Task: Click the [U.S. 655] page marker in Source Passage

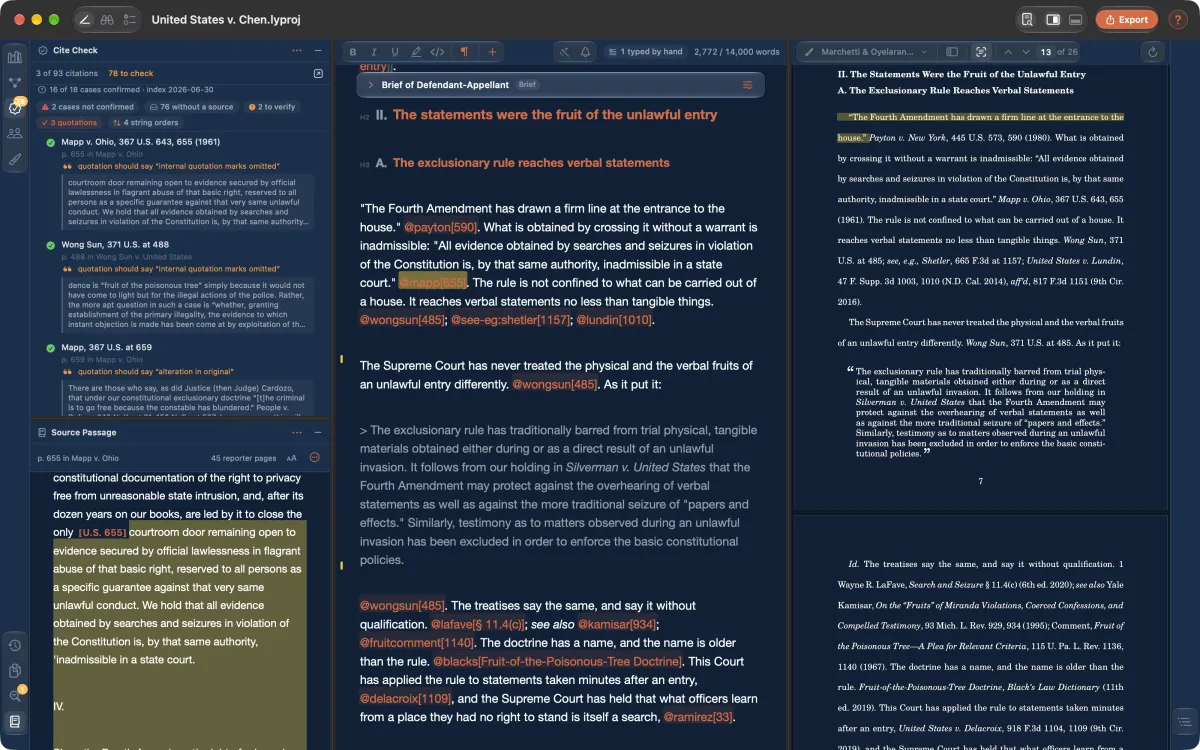Action: (102, 532)
